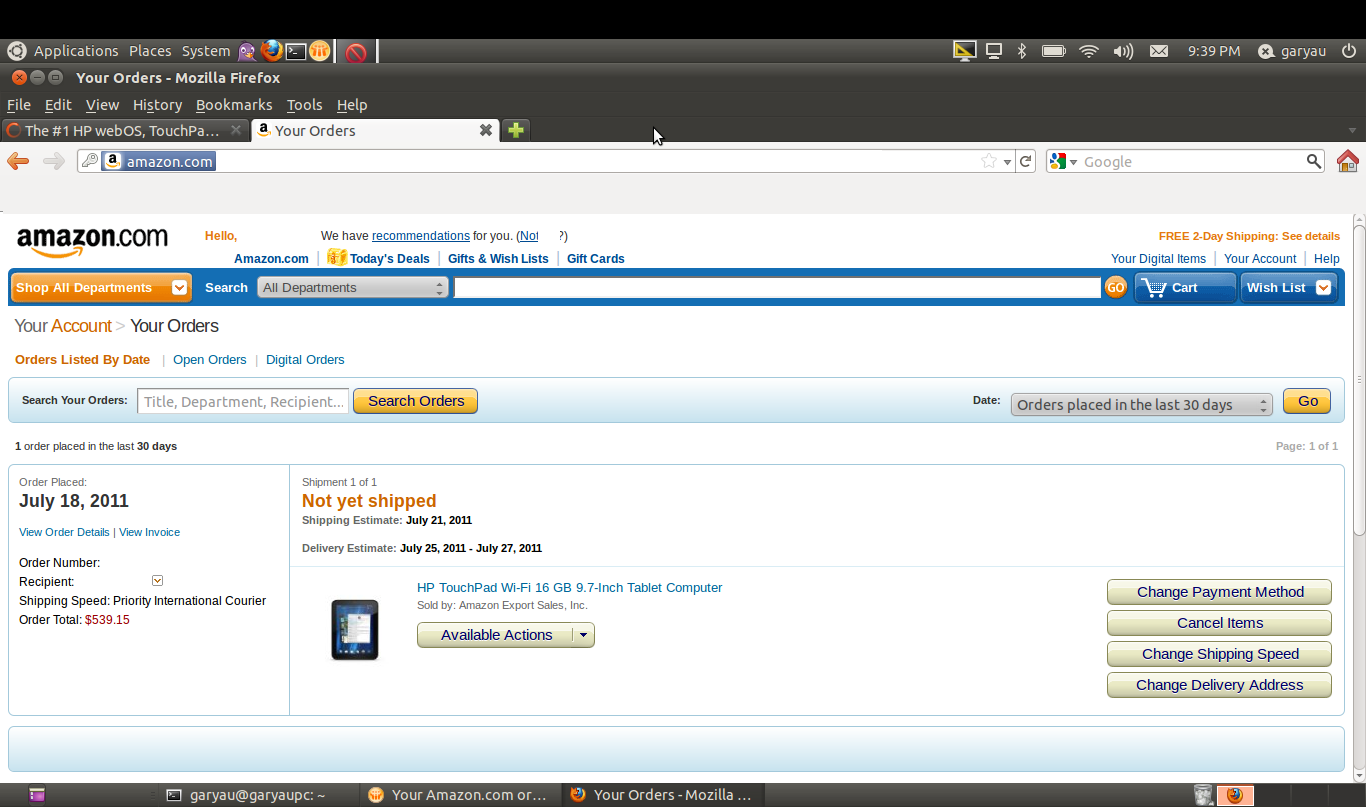The width and height of the screenshot is (1366, 807).
Task: Click Change Shipping Speed button
Action: tap(1220, 654)
